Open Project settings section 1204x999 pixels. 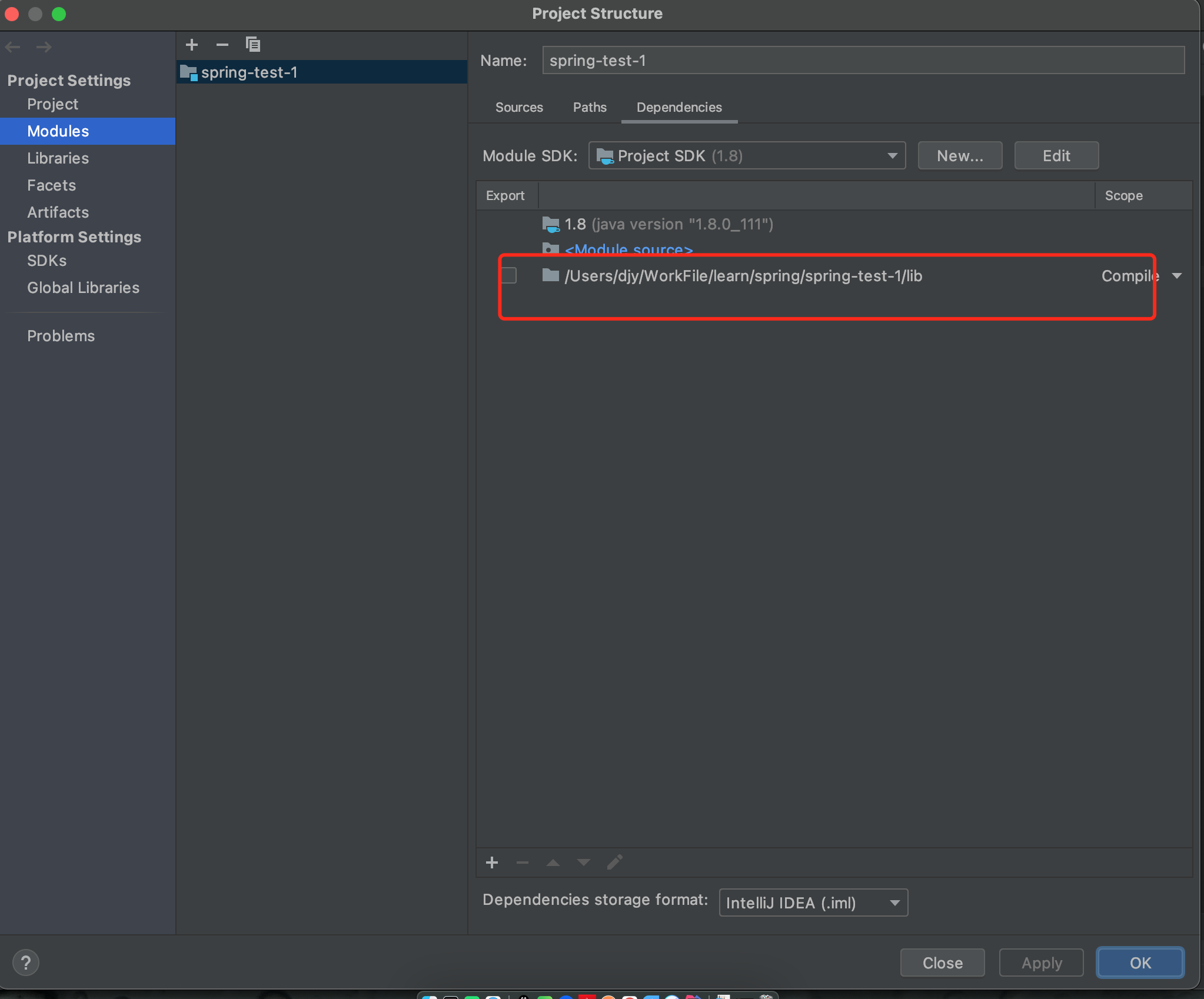point(52,104)
